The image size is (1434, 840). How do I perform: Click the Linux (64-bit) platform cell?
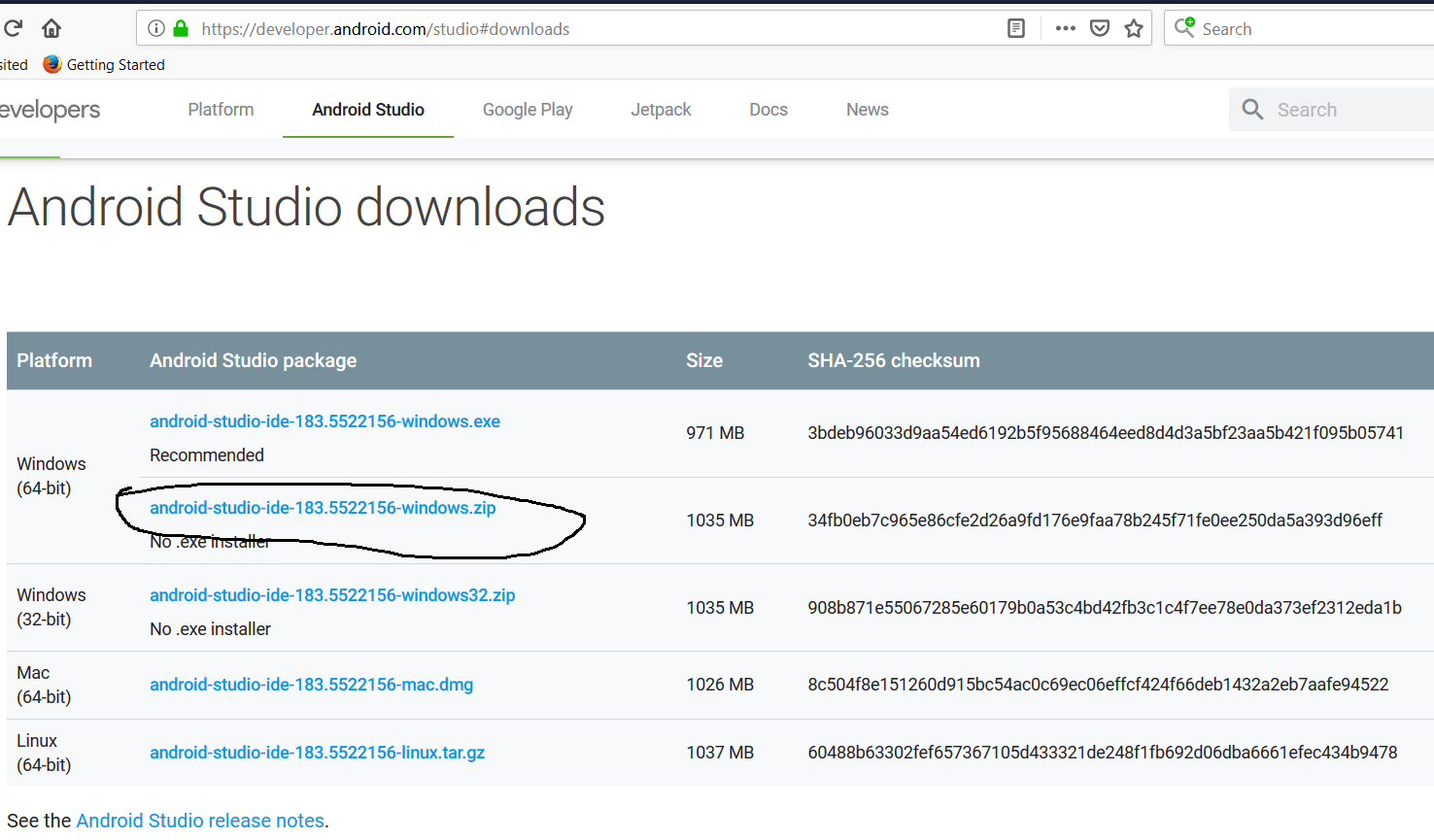tap(44, 753)
